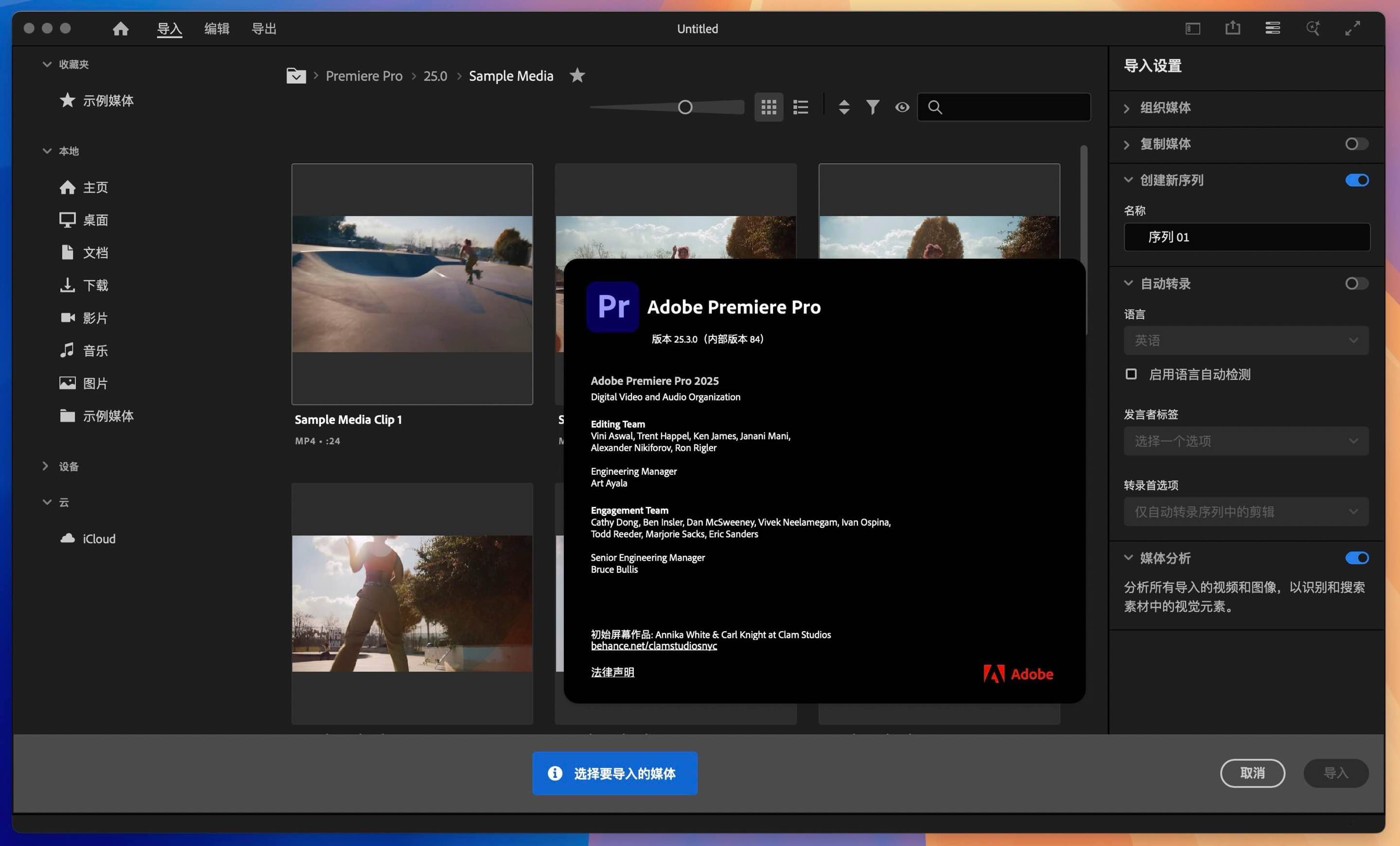The height and width of the screenshot is (846, 1400).
Task: Toggle the eye visibility filter icon
Action: [x=902, y=107]
